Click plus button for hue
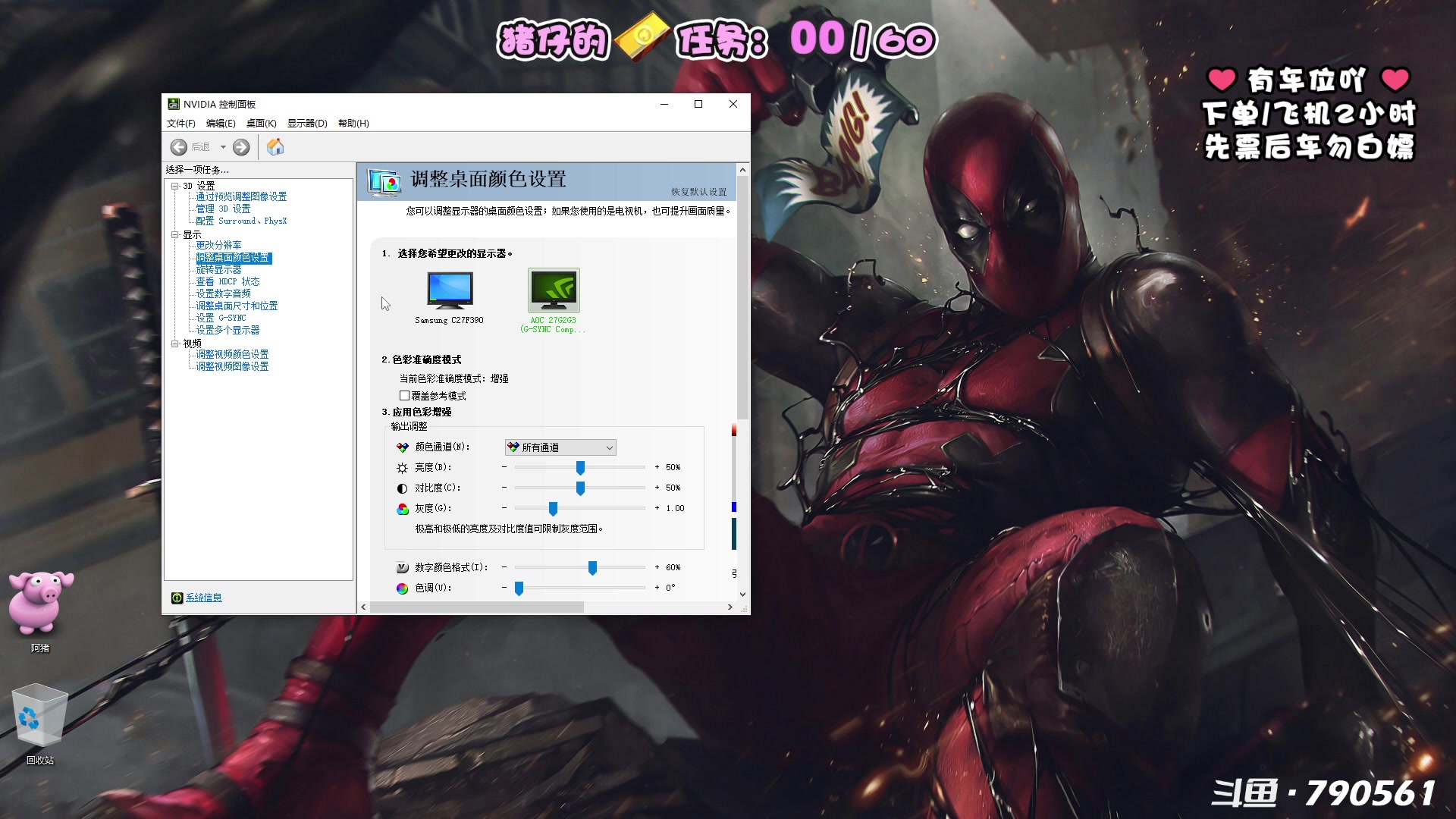 click(x=657, y=588)
